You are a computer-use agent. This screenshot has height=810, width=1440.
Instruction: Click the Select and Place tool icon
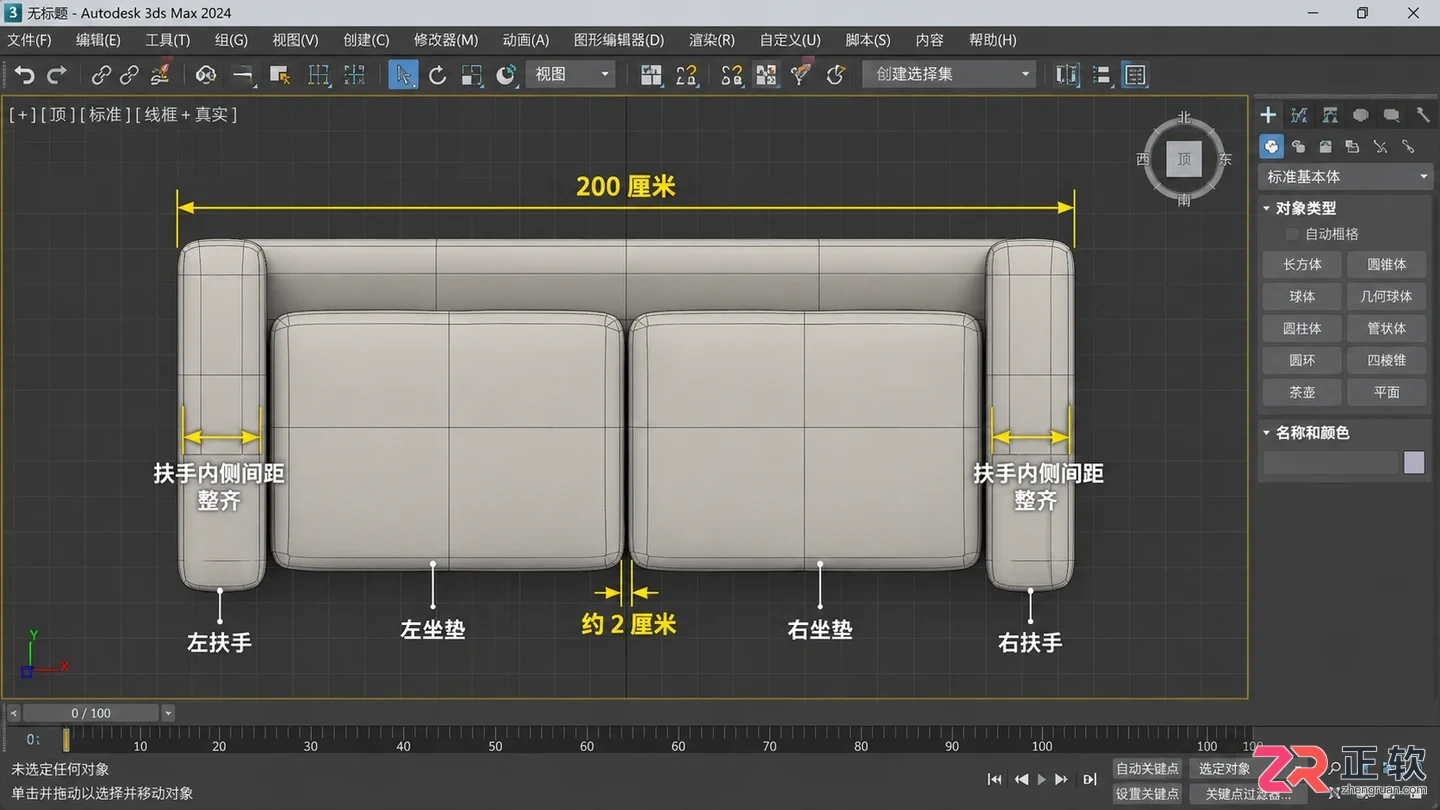pyautogui.click(x=506, y=75)
